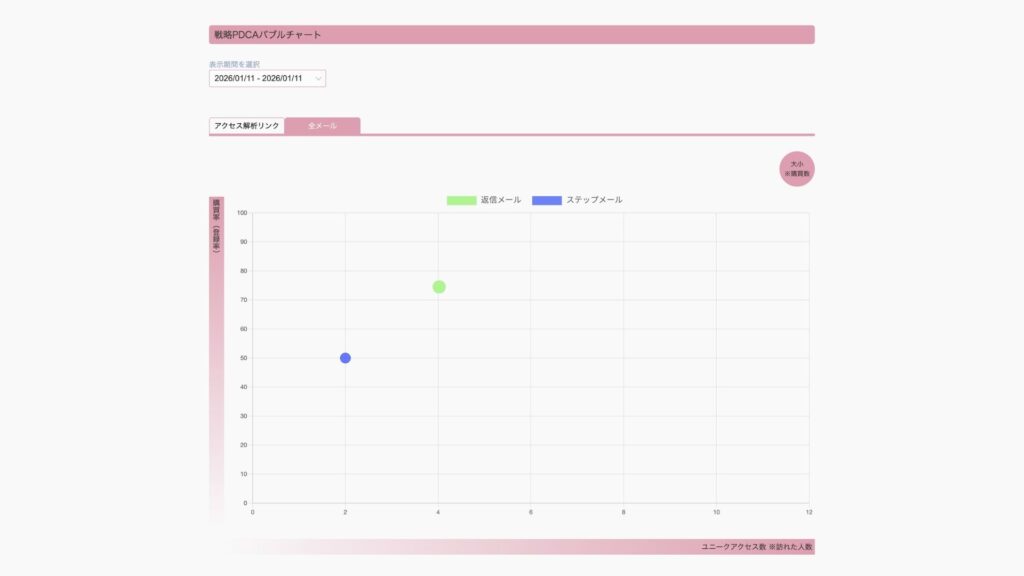Toggle 返信メール series via legend label
This screenshot has height=576, width=1024.
point(501,200)
